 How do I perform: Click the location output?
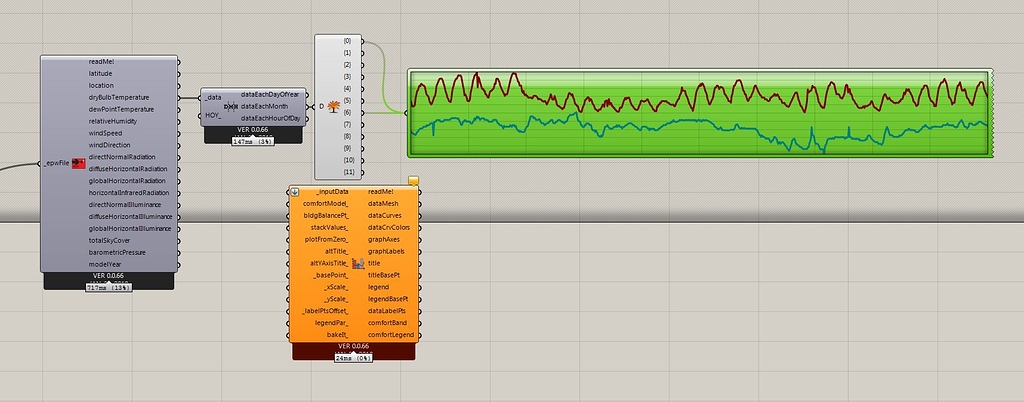[101, 85]
